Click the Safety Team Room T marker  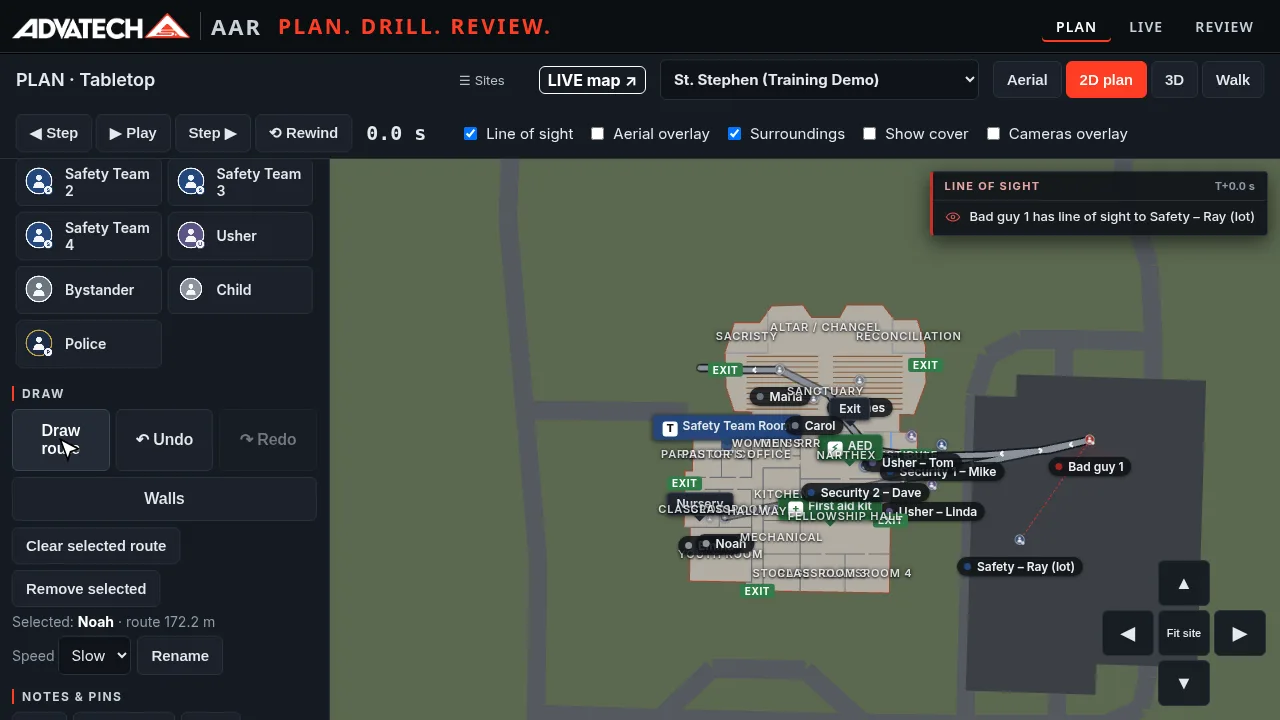tap(670, 427)
